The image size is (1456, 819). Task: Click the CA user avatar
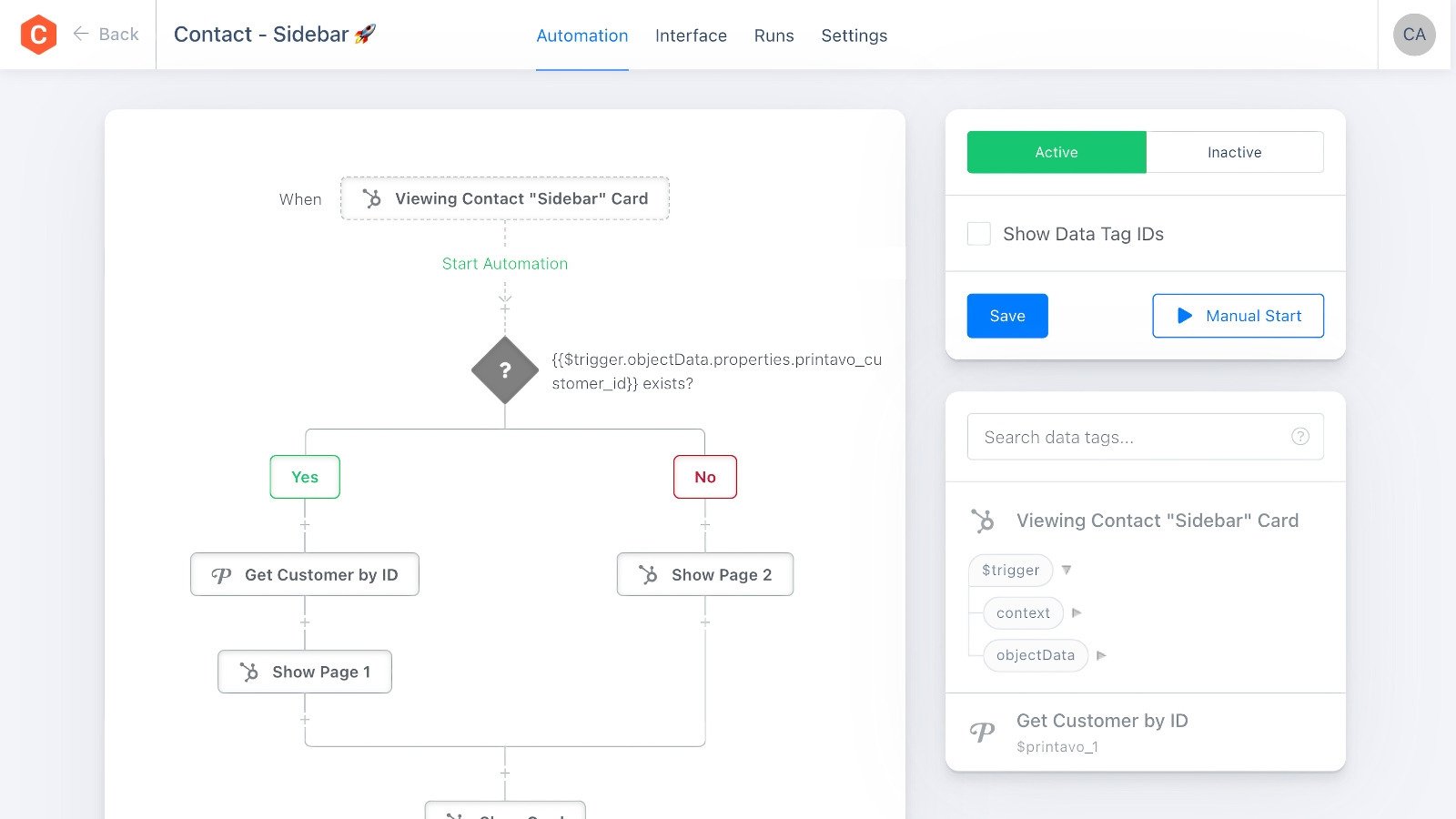(1414, 35)
